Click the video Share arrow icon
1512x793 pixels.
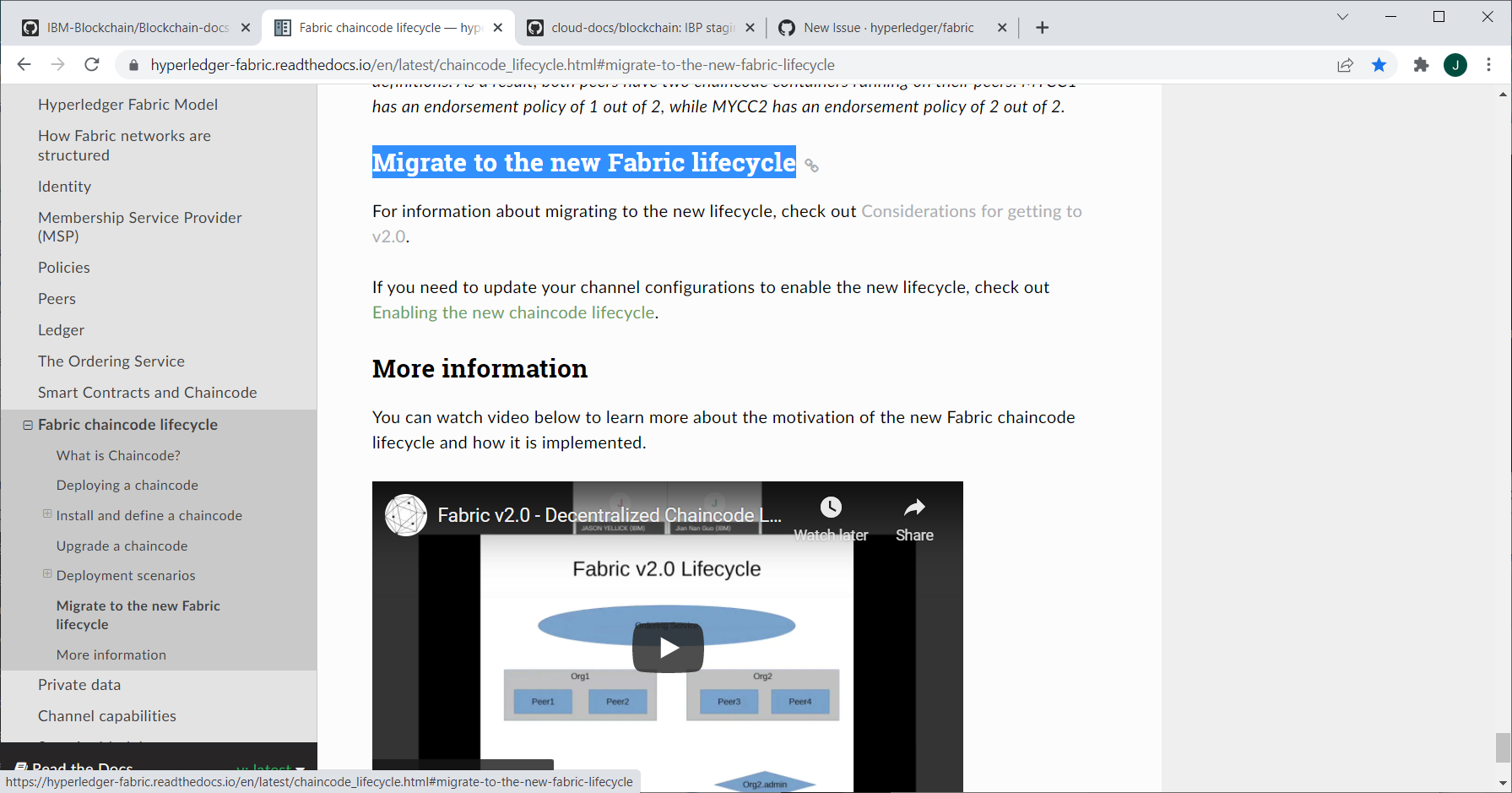914,507
